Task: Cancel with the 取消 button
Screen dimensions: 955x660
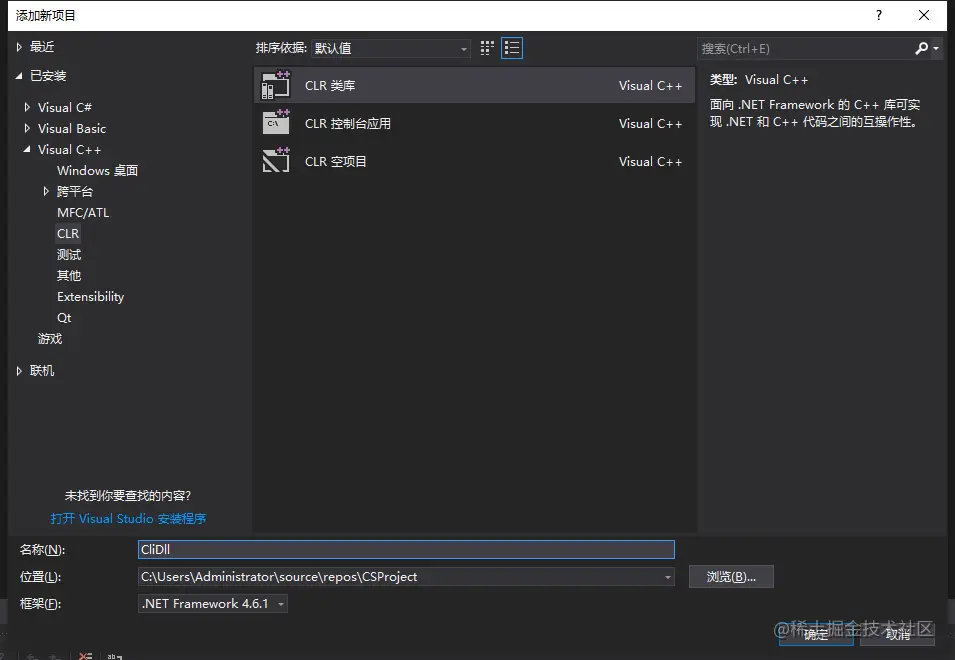Action: tap(897, 634)
